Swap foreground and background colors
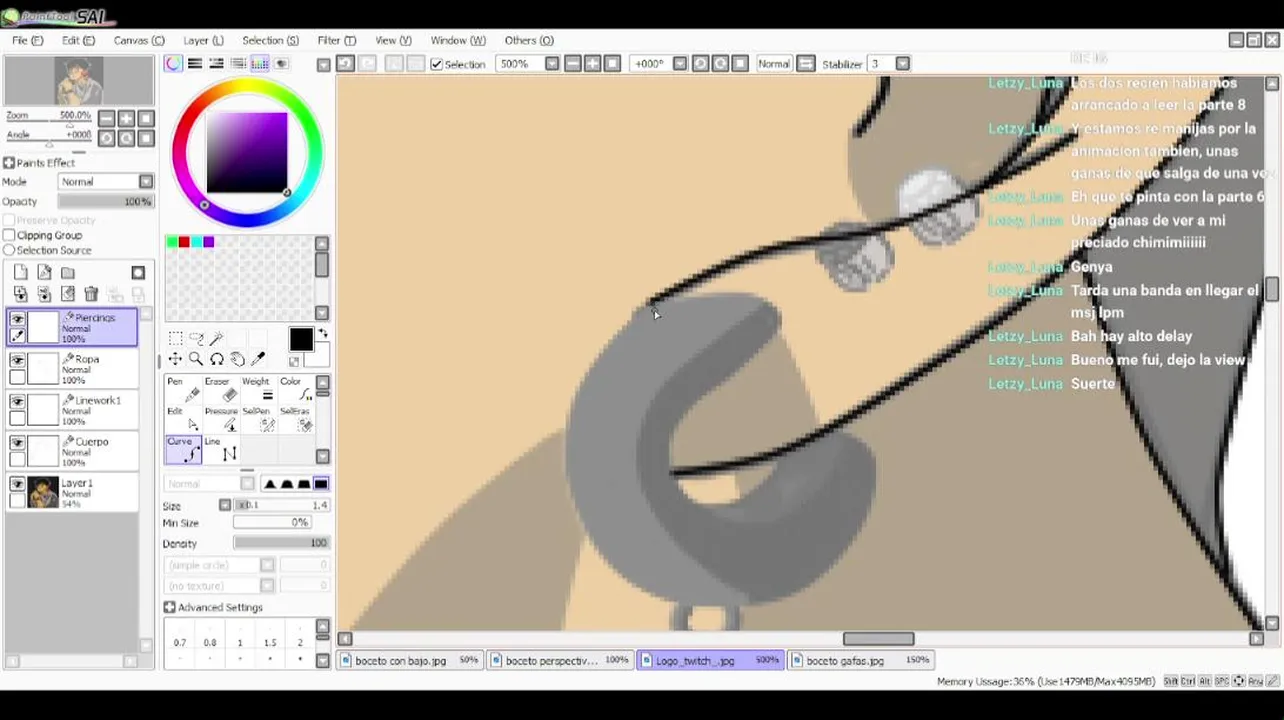 coord(322,334)
